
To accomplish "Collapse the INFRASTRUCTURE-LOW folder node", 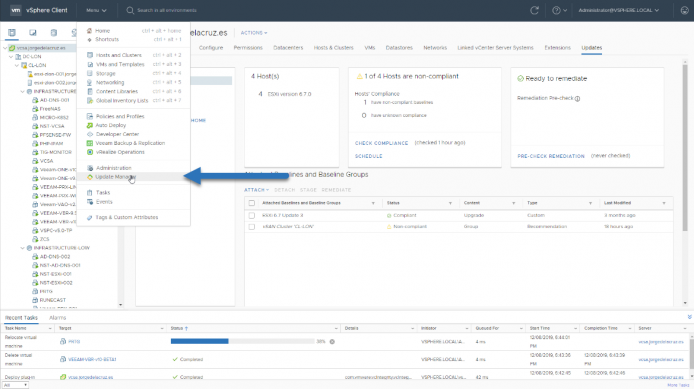I will click(23, 248).
